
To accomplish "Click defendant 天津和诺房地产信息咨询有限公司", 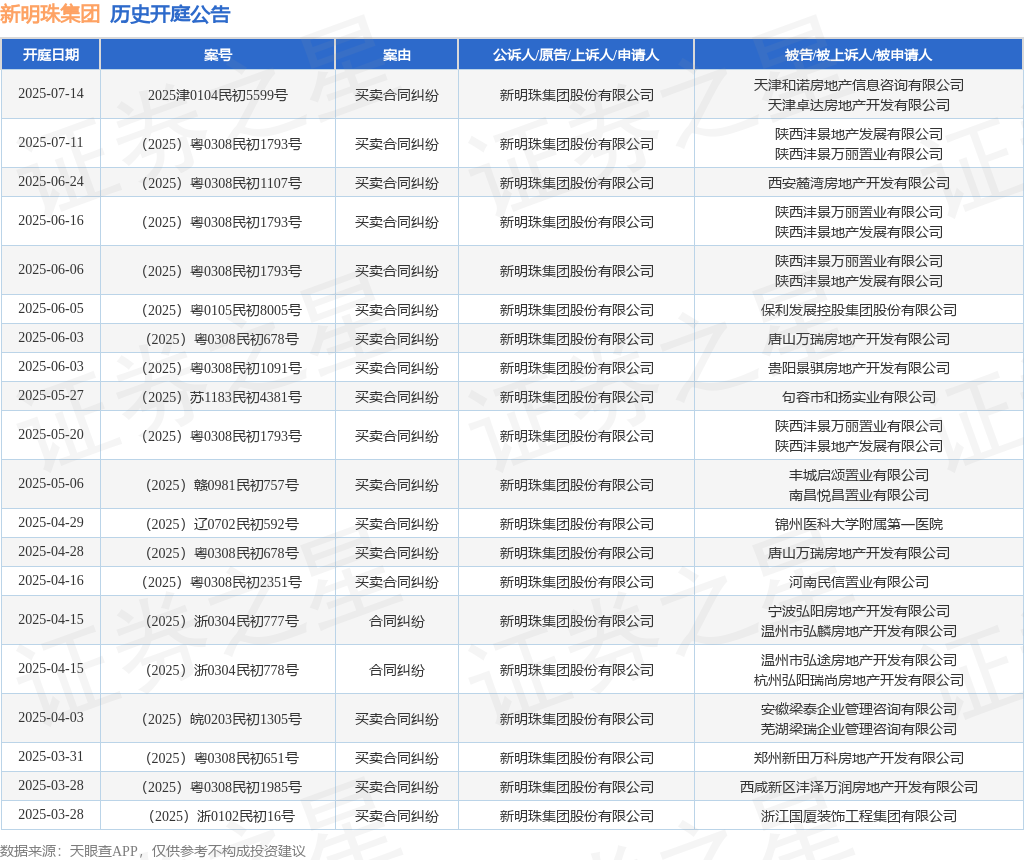I will 858,85.
